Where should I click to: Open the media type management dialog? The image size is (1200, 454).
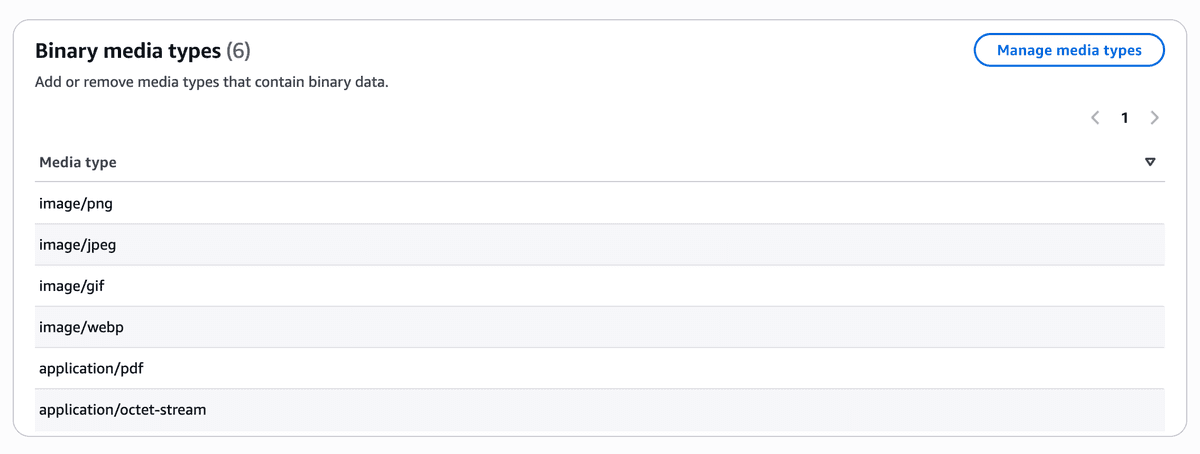tap(1069, 50)
